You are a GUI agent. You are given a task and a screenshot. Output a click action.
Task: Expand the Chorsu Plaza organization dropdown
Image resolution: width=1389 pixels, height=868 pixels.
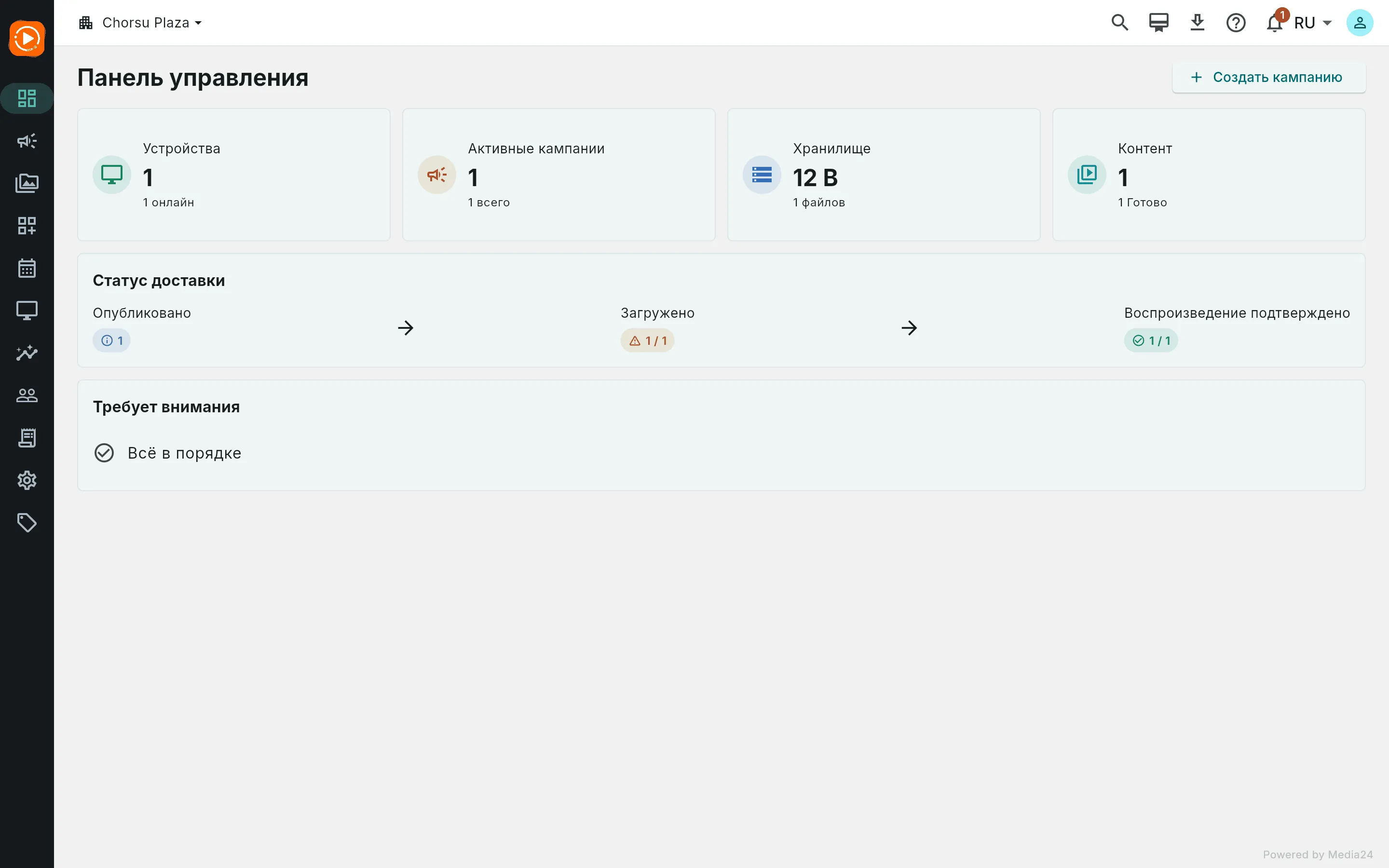pos(141,23)
